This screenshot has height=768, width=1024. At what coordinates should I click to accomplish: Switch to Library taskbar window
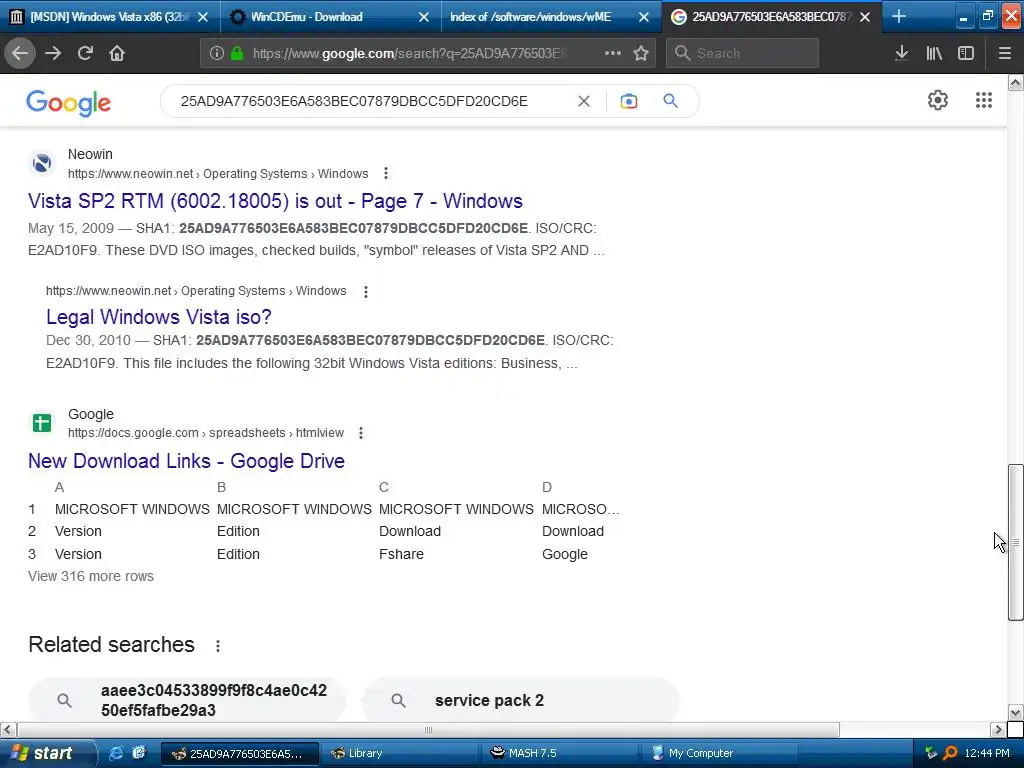coord(399,753)
